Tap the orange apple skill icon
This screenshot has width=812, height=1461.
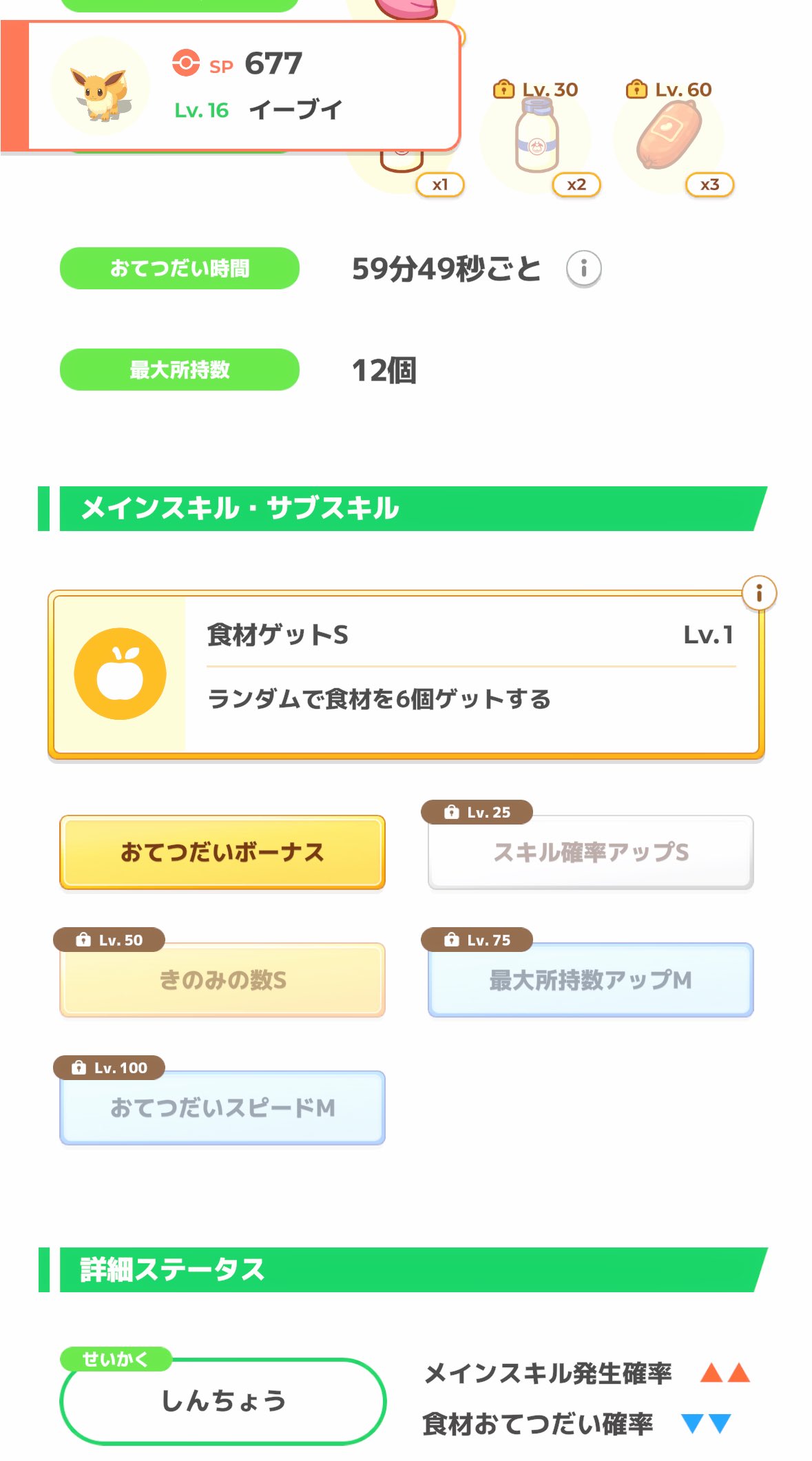(x=120, y=674)
